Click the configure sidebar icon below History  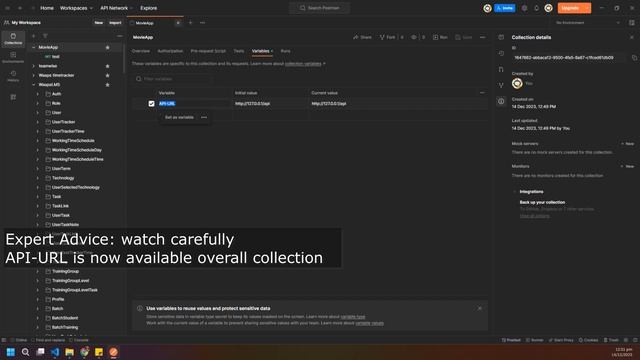[13, 97]
